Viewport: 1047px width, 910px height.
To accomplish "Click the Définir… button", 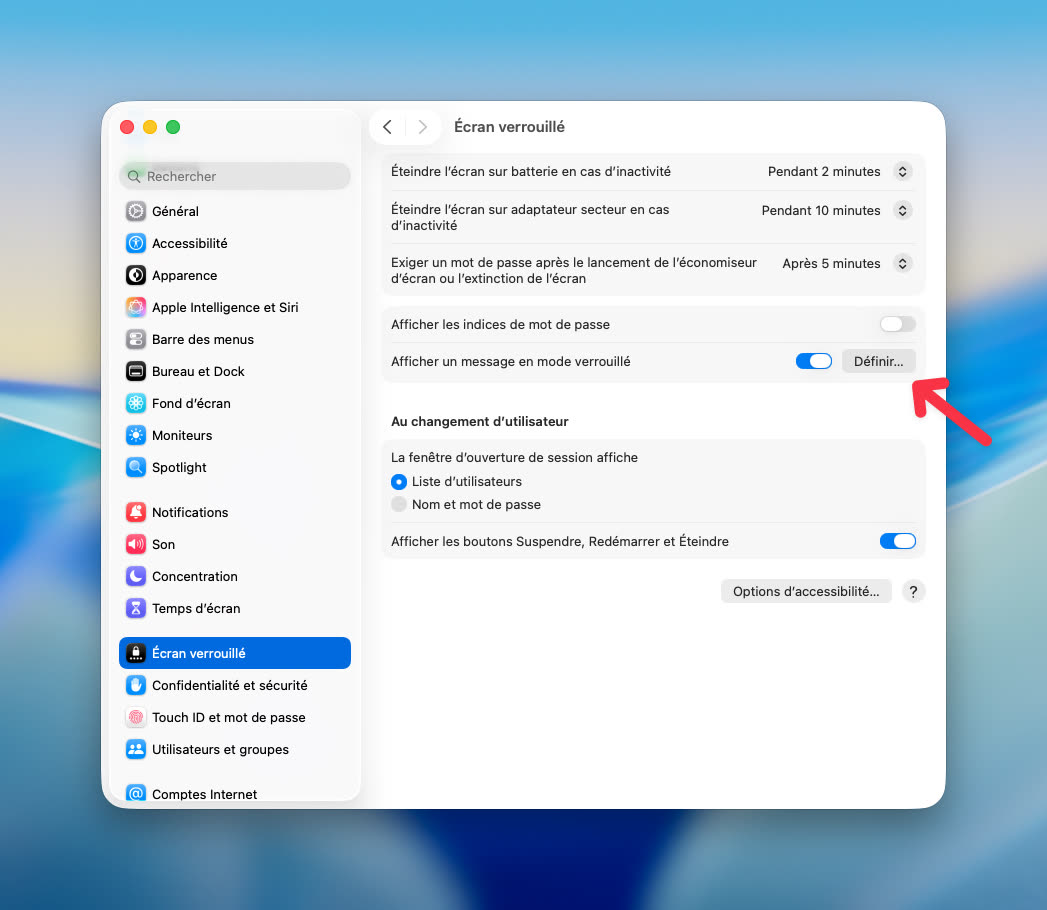I will (878, 361).
